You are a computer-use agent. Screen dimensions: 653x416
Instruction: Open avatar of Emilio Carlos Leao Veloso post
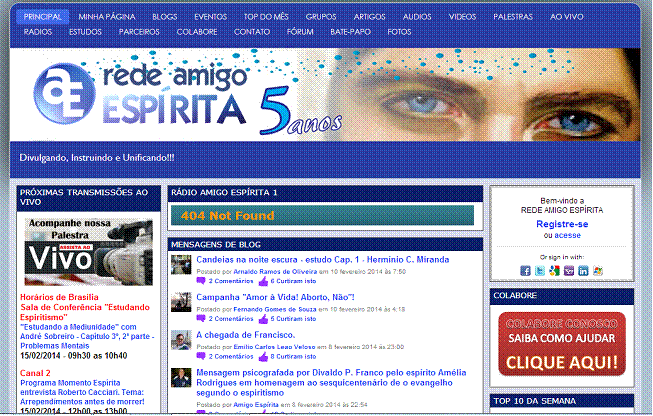181,340
